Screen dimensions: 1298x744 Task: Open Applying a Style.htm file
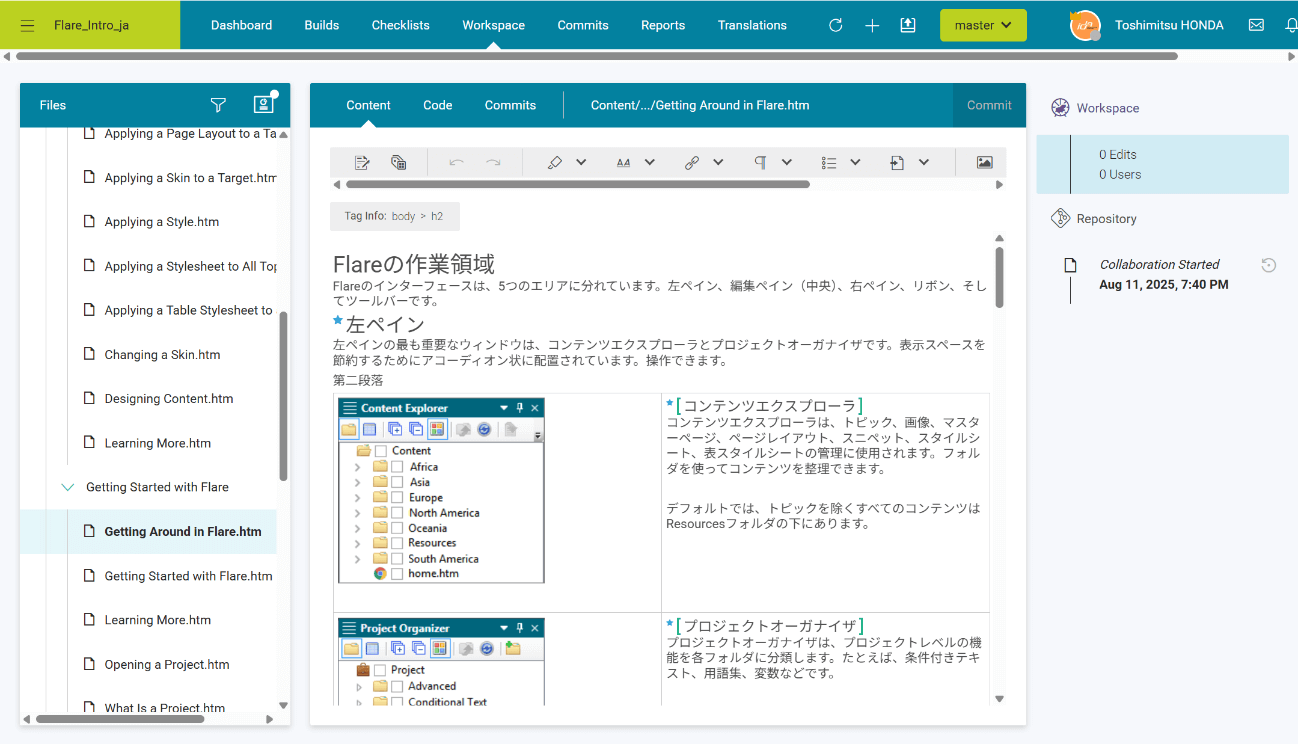click(x=161, y=222)
